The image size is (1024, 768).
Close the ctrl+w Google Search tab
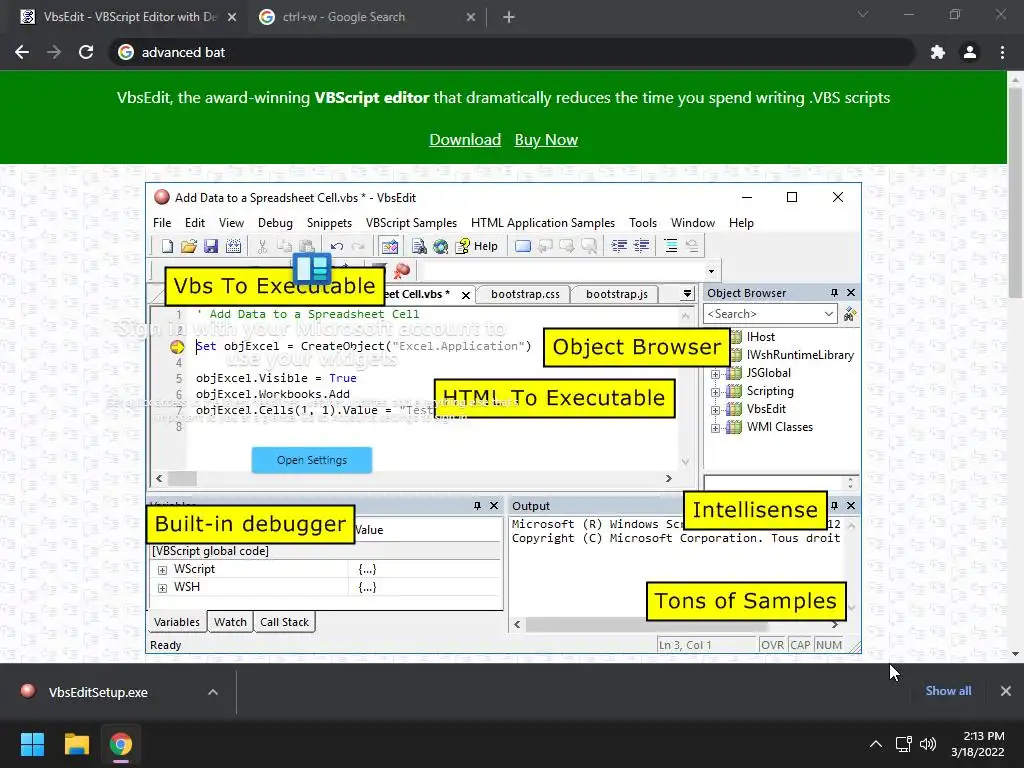click(x=471, y=18)
